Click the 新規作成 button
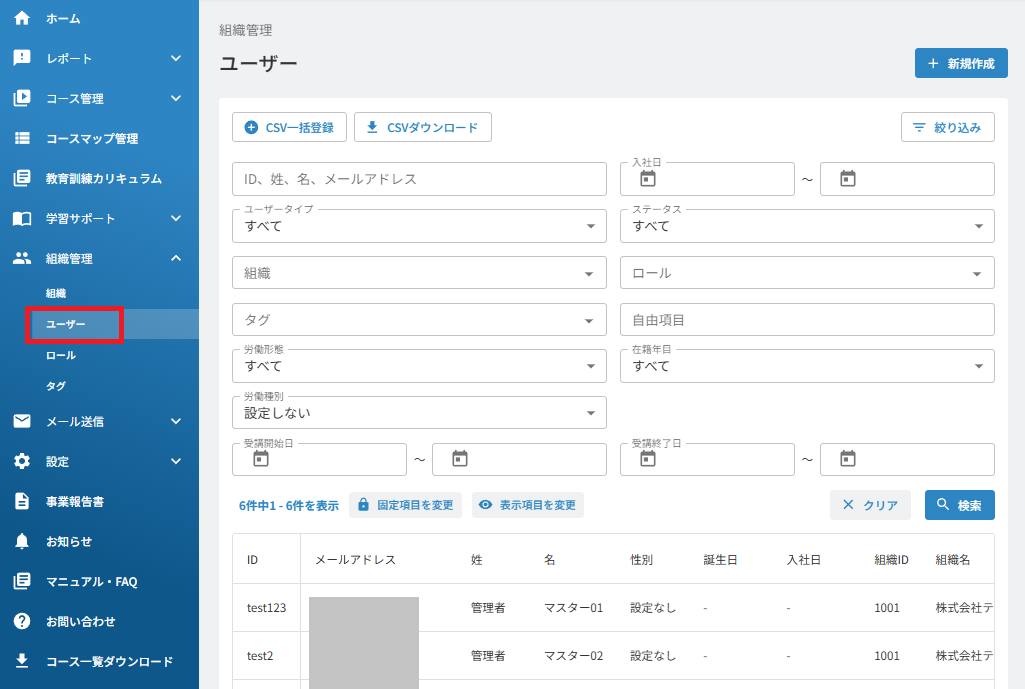 [961, 63]
